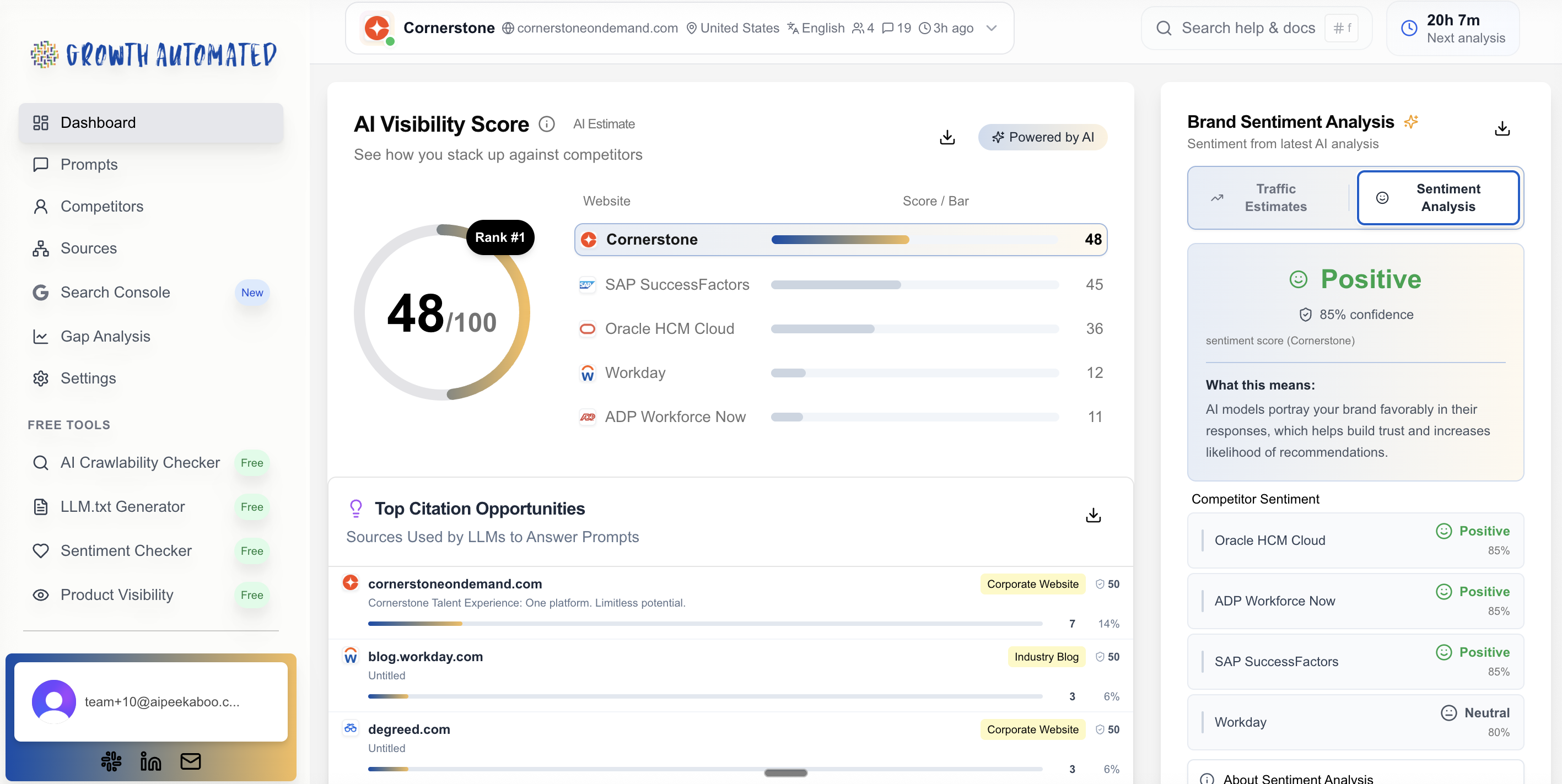The image size is (1562, 784).
Task: Open Search Console from sidebar
Action: click(x=115, y=292)
